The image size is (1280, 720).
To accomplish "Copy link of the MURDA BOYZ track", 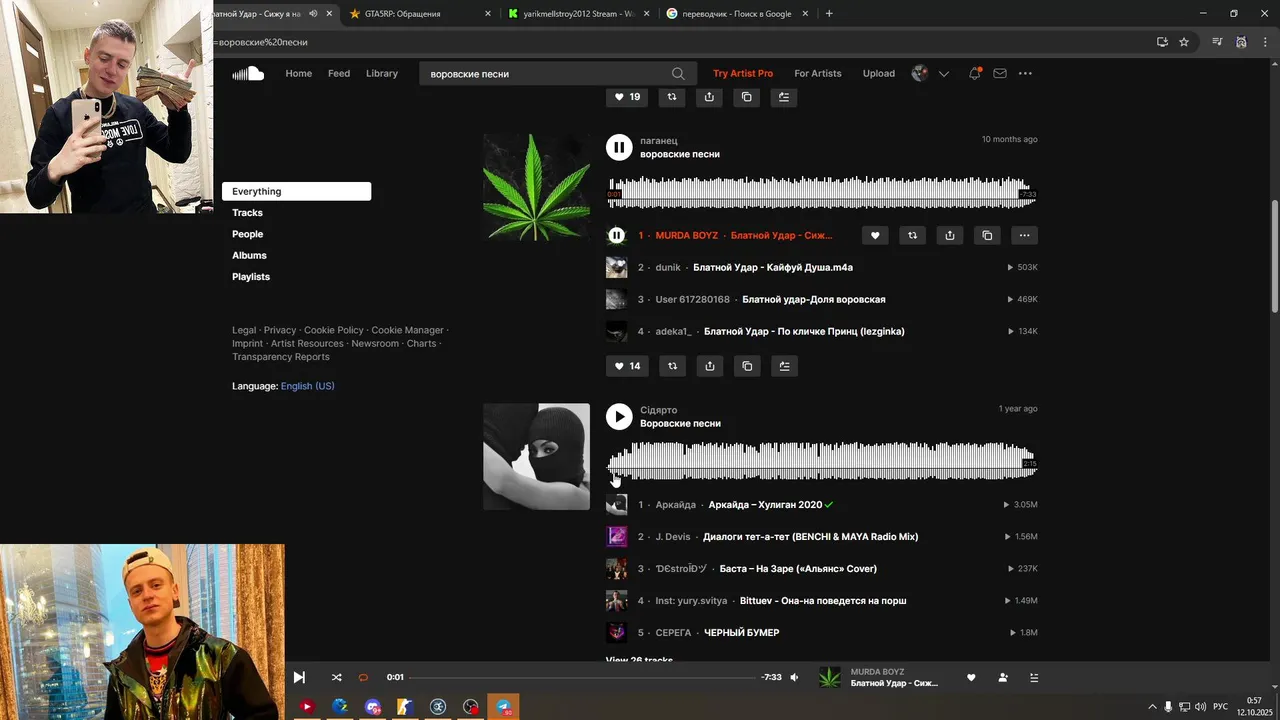I will point(987,235).
